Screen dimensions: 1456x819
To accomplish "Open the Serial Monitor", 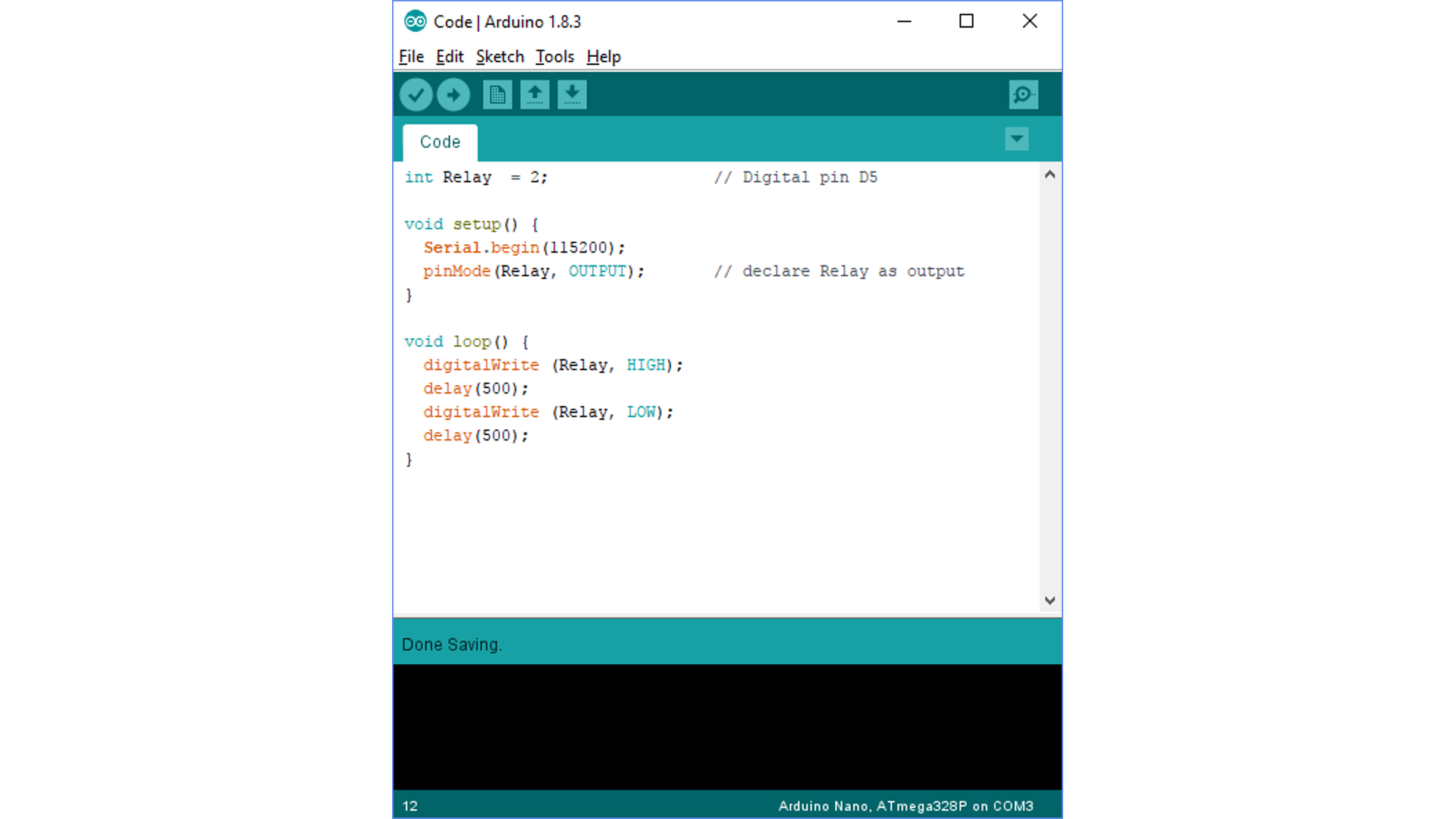I will click(1023, 94).
